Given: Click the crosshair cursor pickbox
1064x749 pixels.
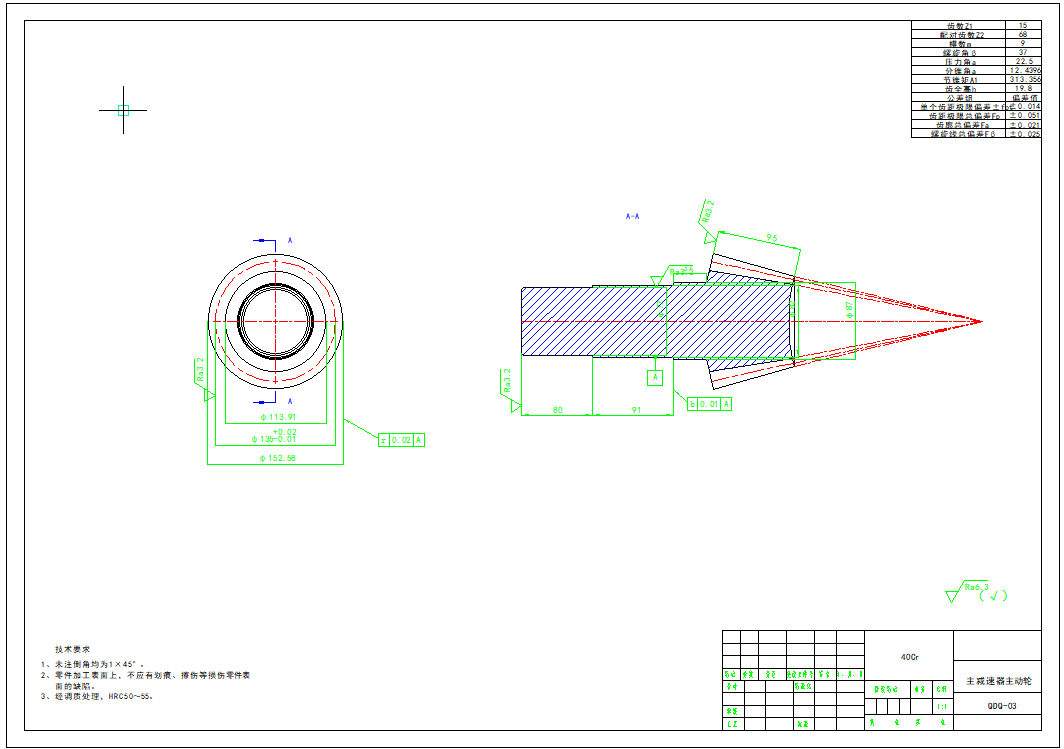Looking at the screenshot, I should click(123, 110).
